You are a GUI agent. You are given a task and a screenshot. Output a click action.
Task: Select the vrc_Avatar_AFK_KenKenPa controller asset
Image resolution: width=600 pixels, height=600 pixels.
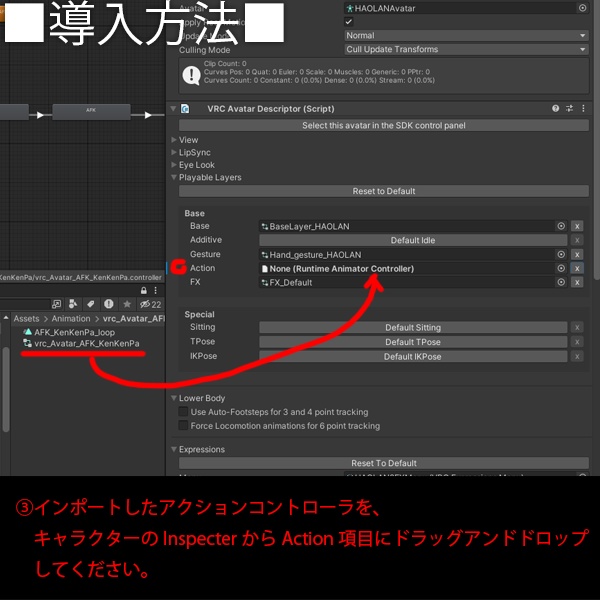(x=82, y=343)
